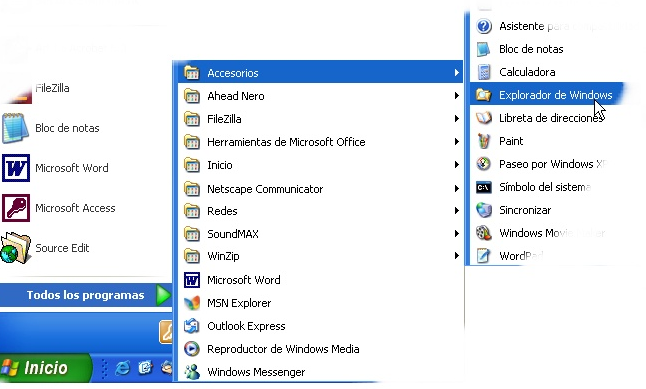Open Todos los programas
Viewport: 646px width, 389px height.
(86, 295)
